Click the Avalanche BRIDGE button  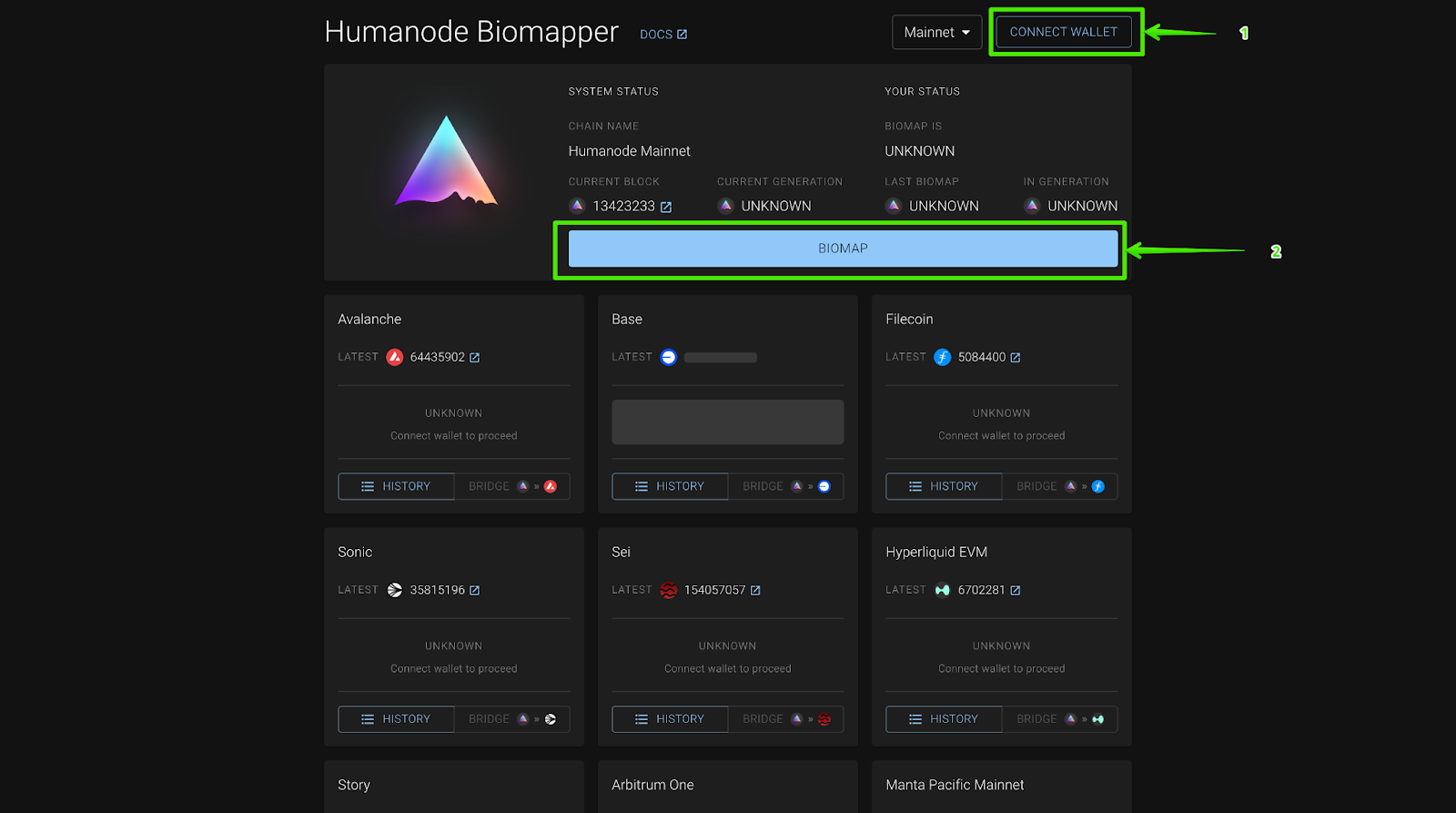pyautogui.click(x=512, y=486)
